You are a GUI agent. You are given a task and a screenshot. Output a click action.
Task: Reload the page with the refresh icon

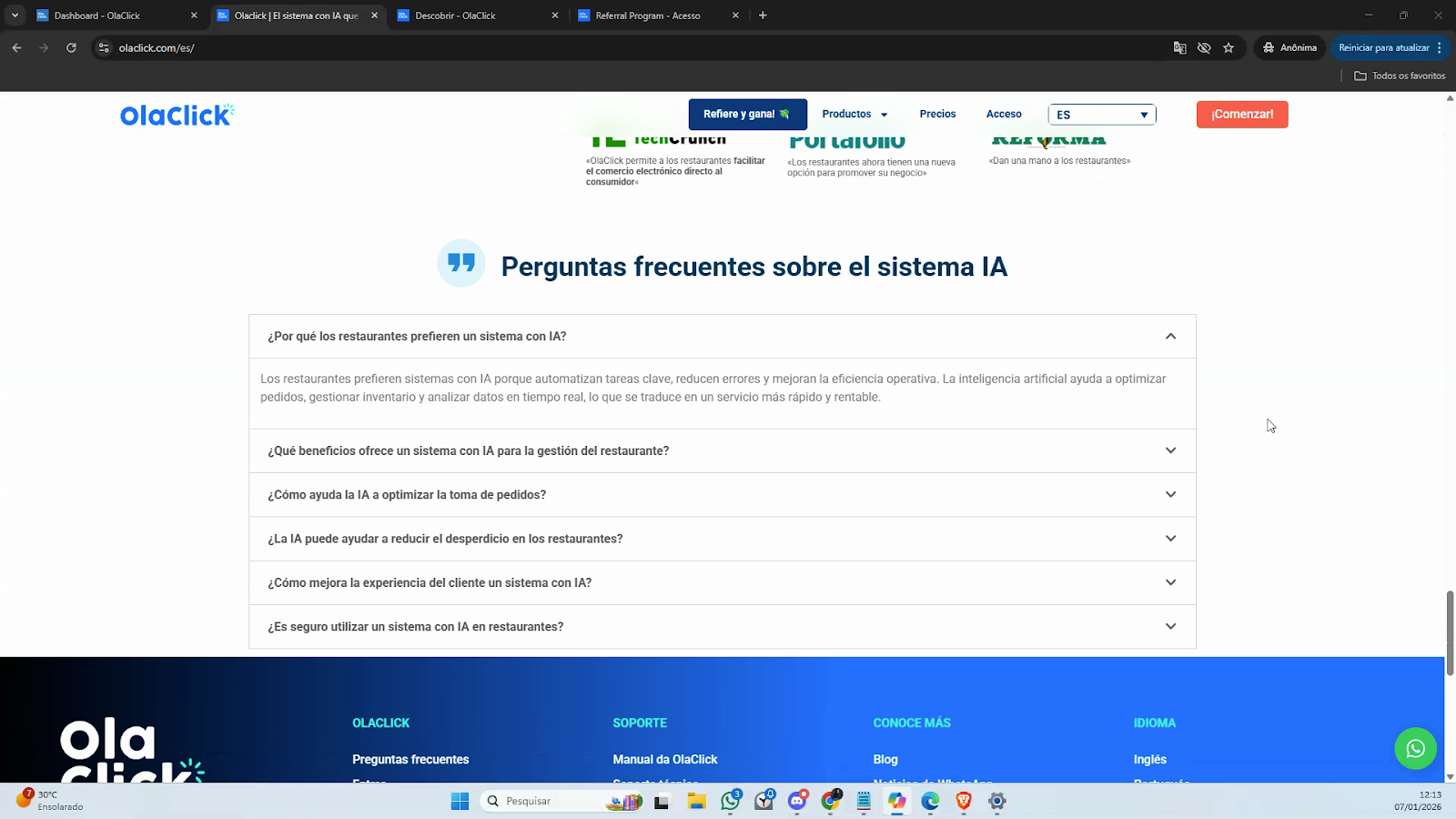click(71, 48)
